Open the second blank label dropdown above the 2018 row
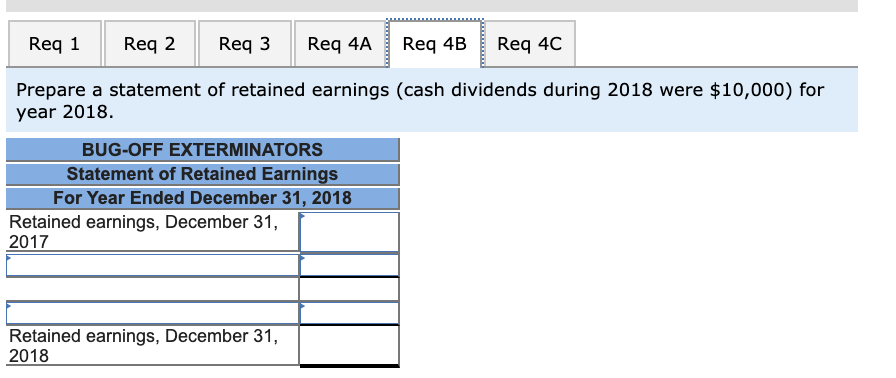 tap(153, 313)
